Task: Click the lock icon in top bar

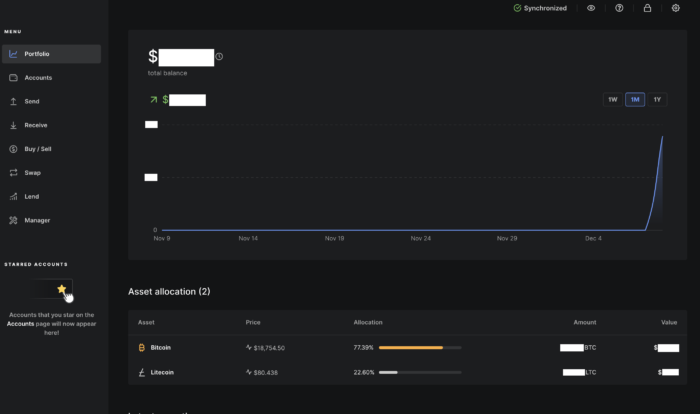Action: click(647, 8)
